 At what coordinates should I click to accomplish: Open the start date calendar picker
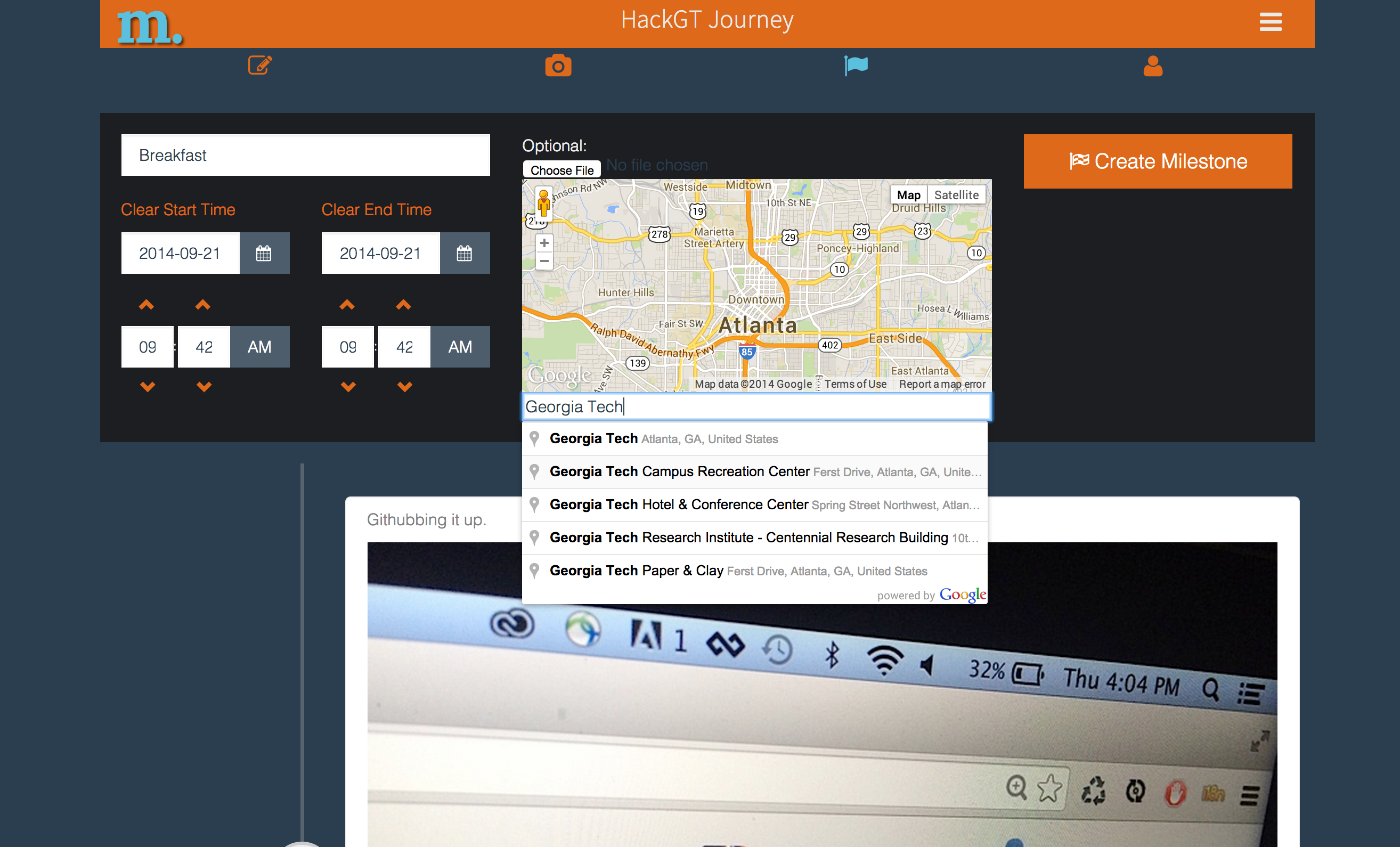(x=264, y=254)
